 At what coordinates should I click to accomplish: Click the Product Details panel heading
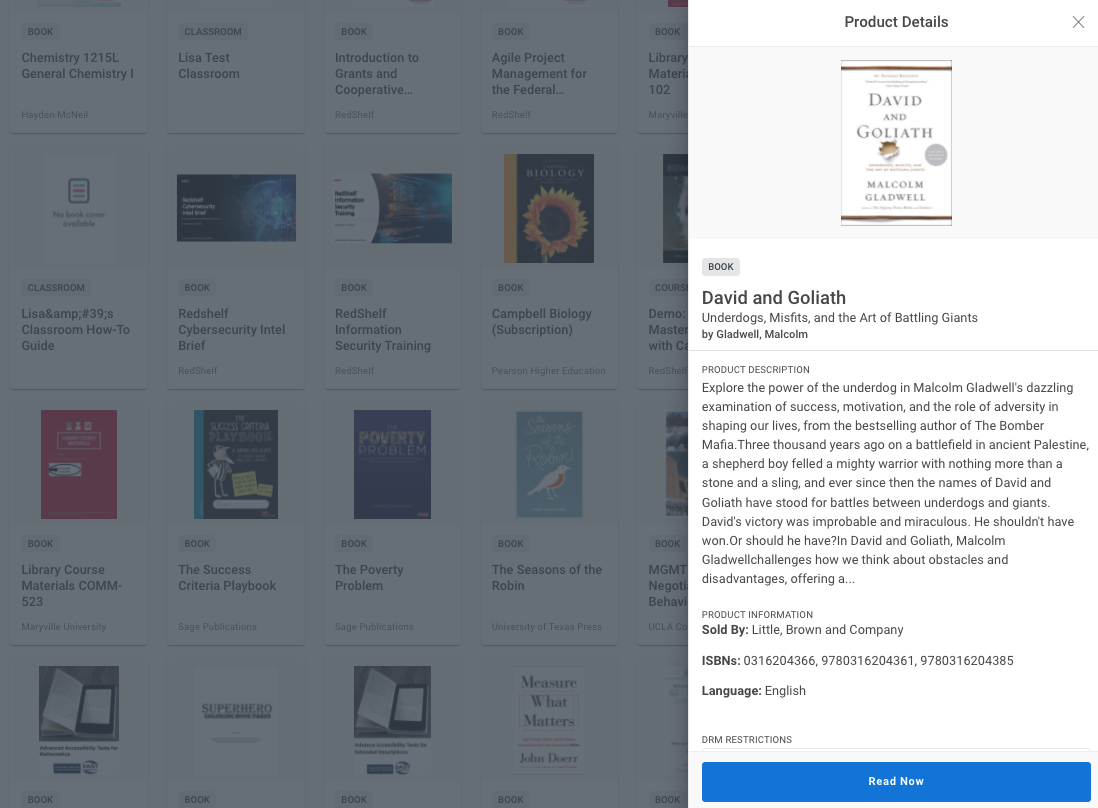[896, 22]
